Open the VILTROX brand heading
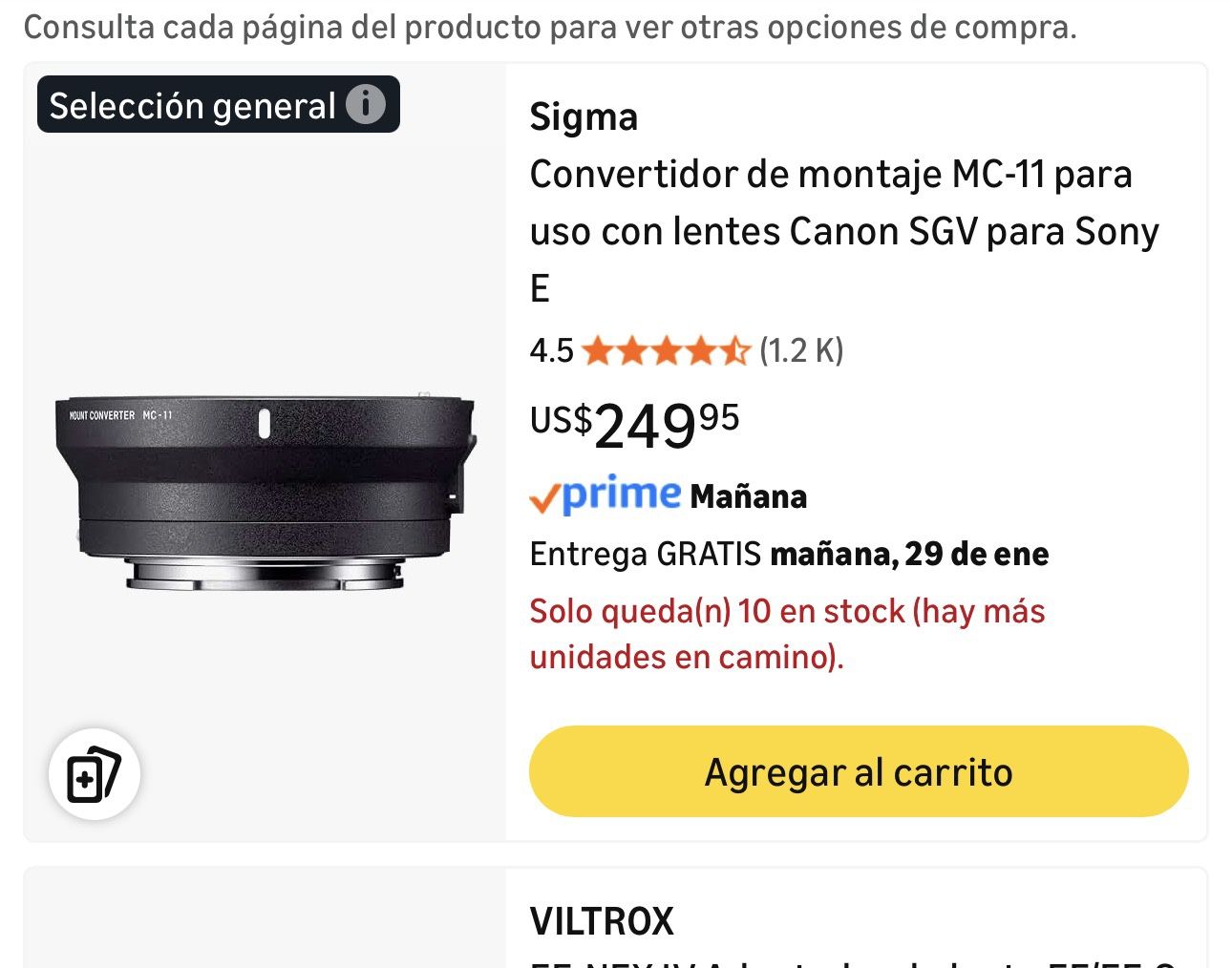This screenshot has width=1232, height=968. click(x=603, y=920)
